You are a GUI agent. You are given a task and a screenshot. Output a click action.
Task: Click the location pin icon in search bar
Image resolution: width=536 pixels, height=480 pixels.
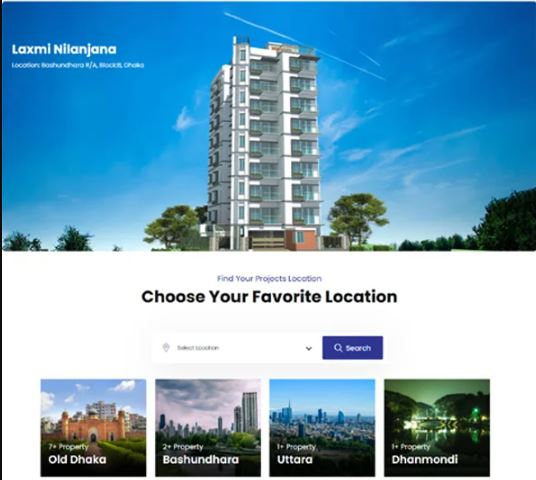166,348
